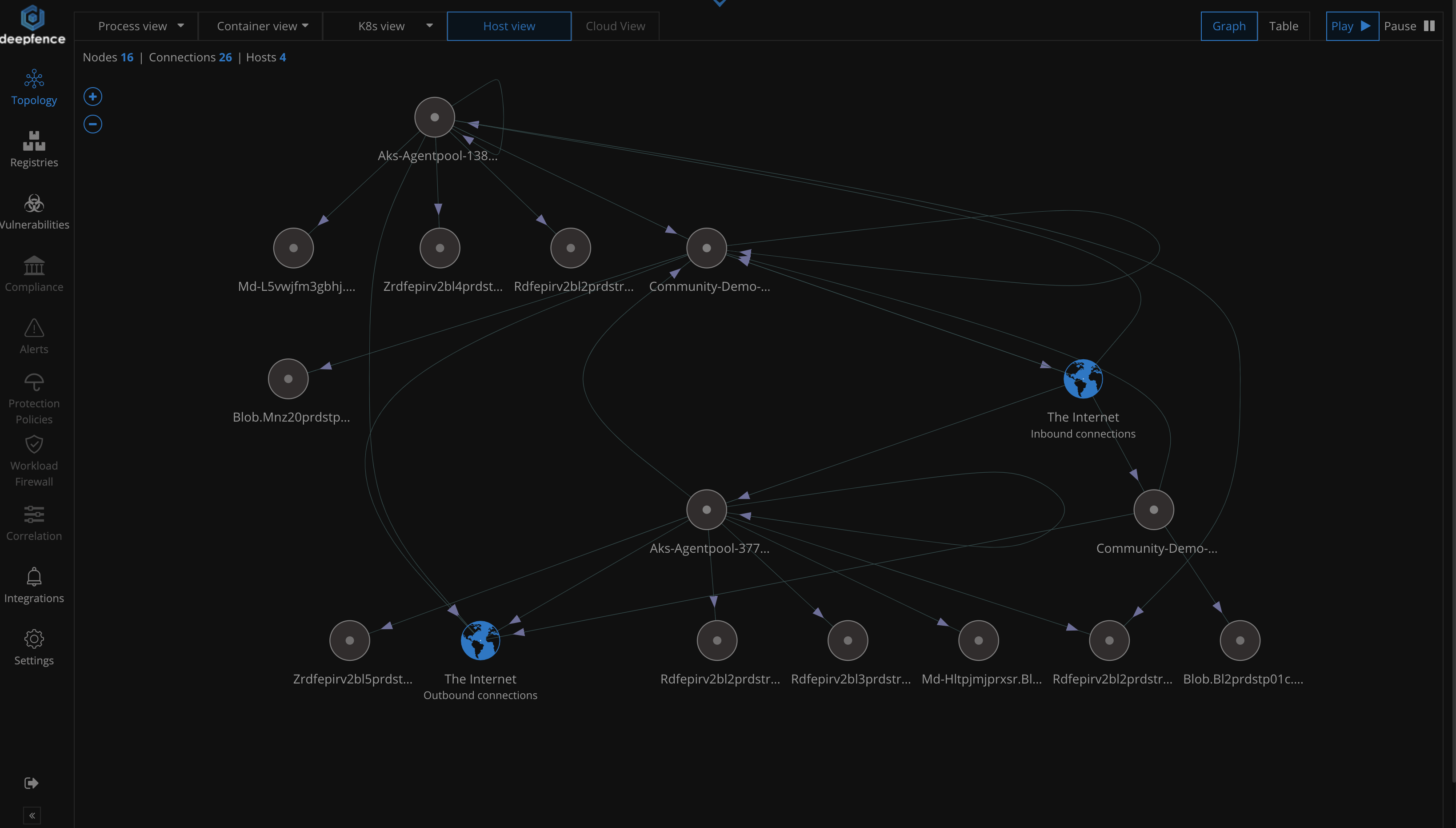Enable Graph view mode
Image resolution: width=1456 pixels, height=828 pixels.
coord(1229,26)
